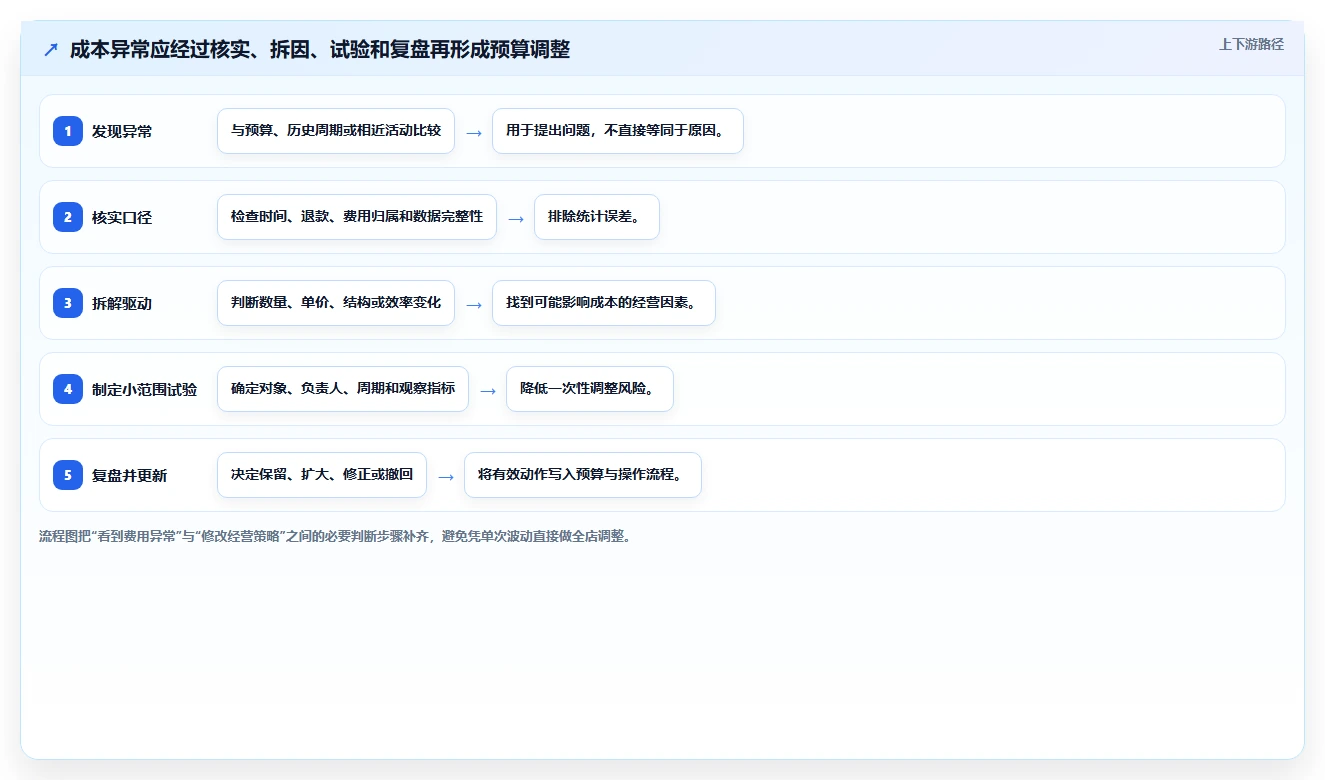The image size is (1325, 780).
Task: Select step number 3 badge
Action: tap(68, 303)
